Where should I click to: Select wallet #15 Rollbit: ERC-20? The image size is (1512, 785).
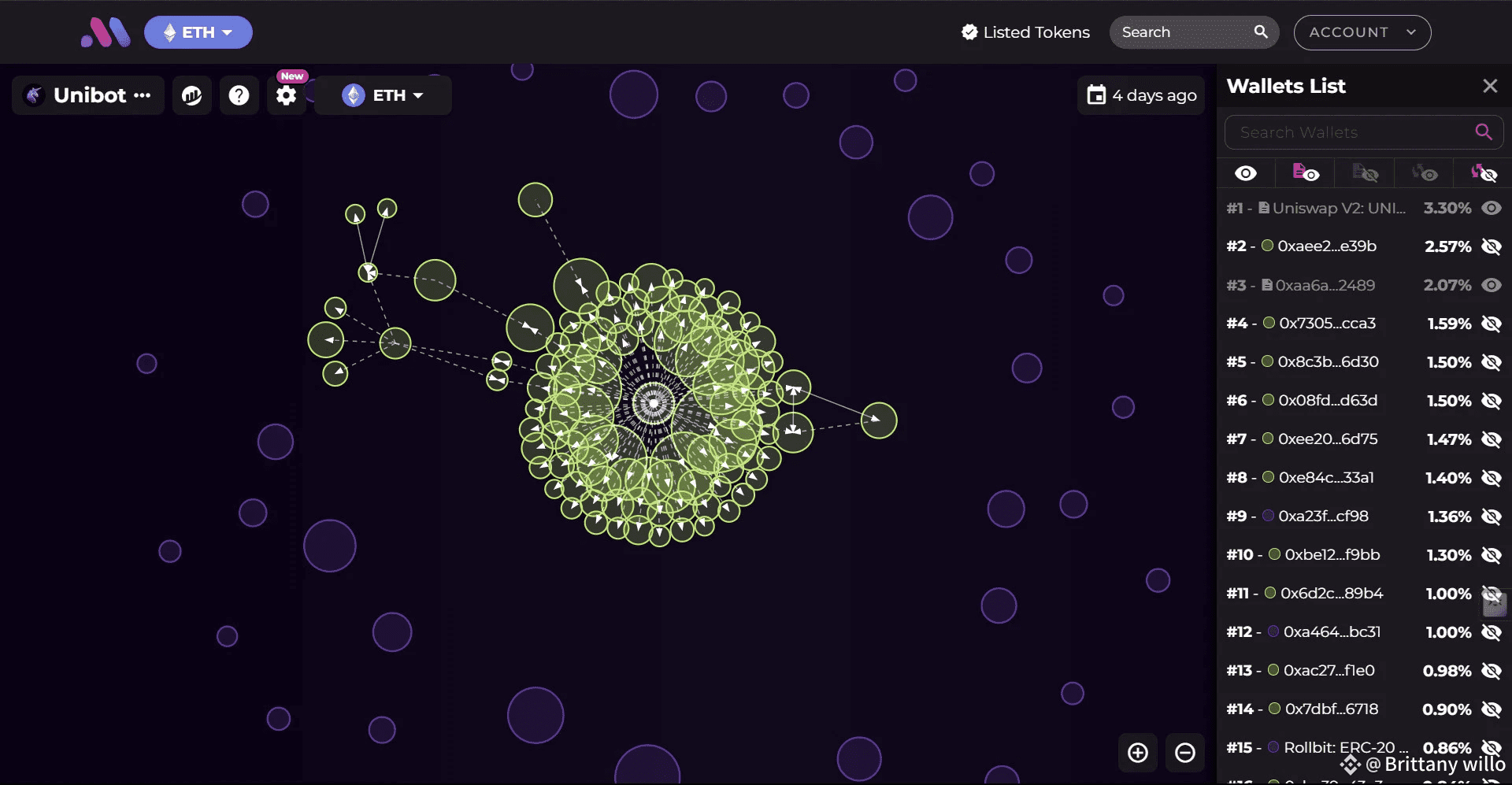pyautogui.click(x=1346, y=748)
